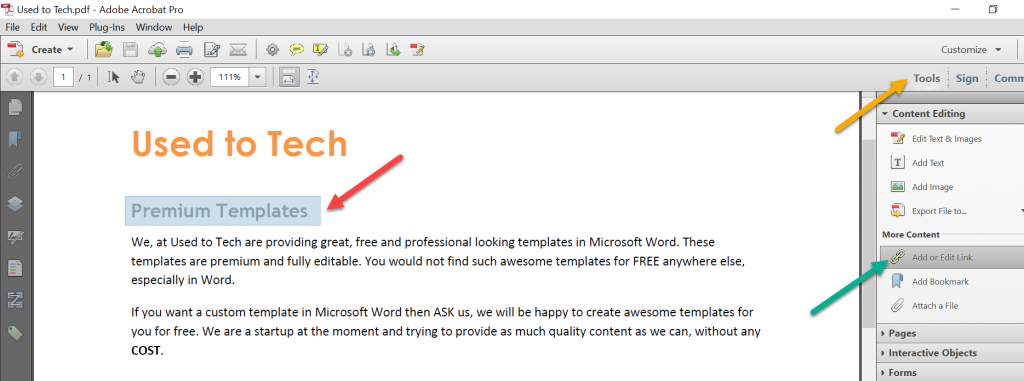1024x381 pixels.
Task: Choose the Select tool cursor icon
Action: (114, 77)
